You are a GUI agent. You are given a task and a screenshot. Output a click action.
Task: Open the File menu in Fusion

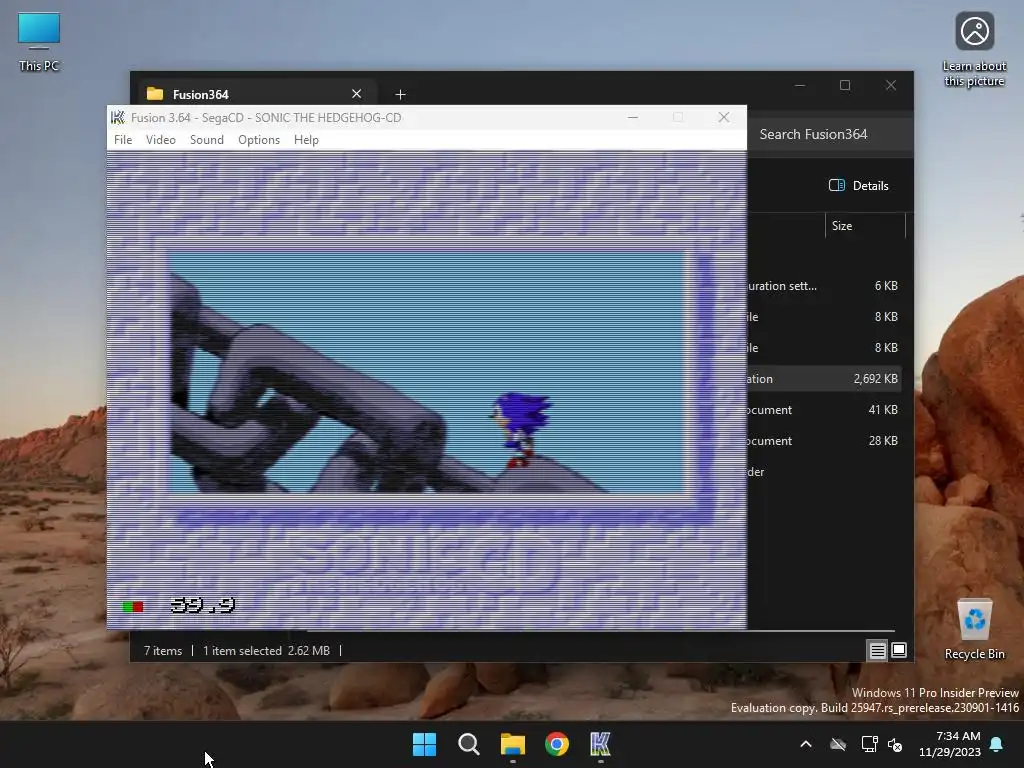tap(123, 140)
